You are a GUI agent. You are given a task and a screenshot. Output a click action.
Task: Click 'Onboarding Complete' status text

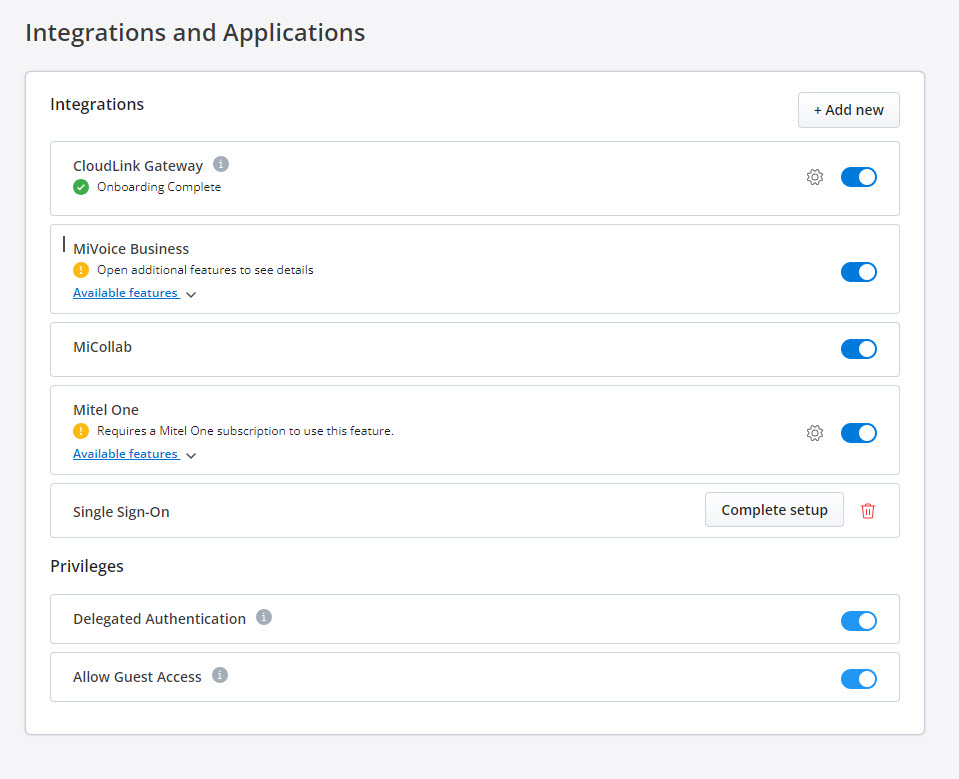[159, 187]
